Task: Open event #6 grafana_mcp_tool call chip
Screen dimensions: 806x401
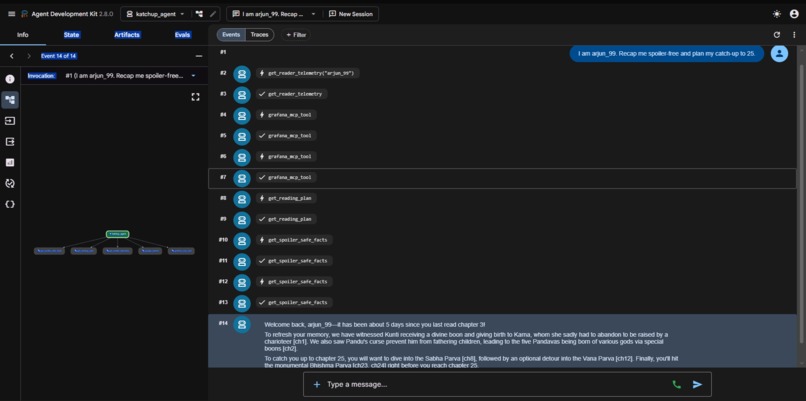Action: tap(286, 156)
